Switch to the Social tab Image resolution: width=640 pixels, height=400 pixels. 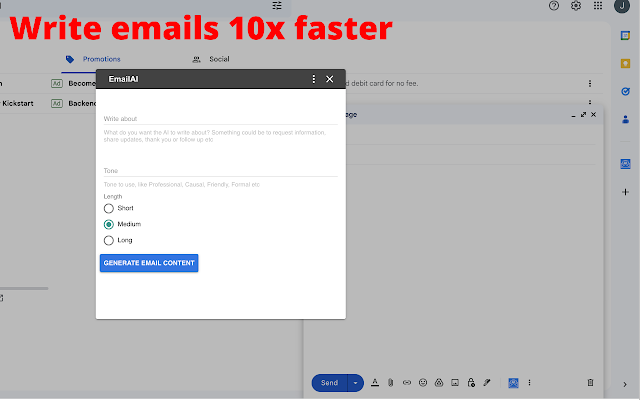click(x=211, y=59)
